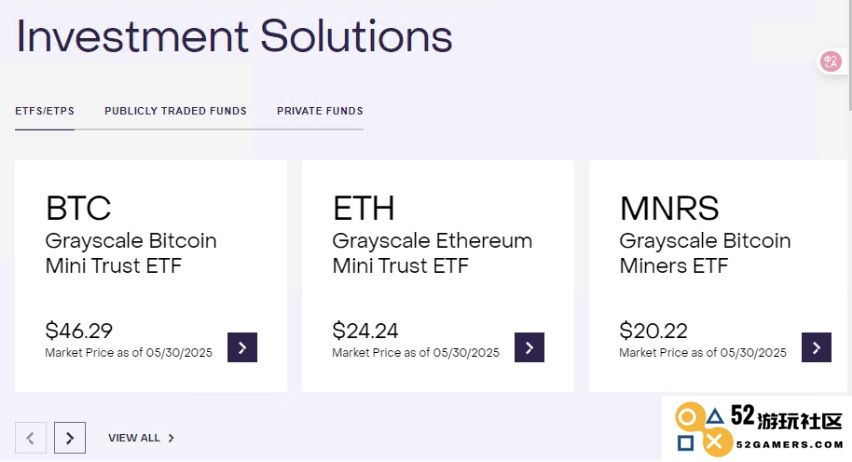The image size is (852, 462).
Task: Advance to next carousel slide arrow
Action: pyautogui.click(x=70, y=438)
